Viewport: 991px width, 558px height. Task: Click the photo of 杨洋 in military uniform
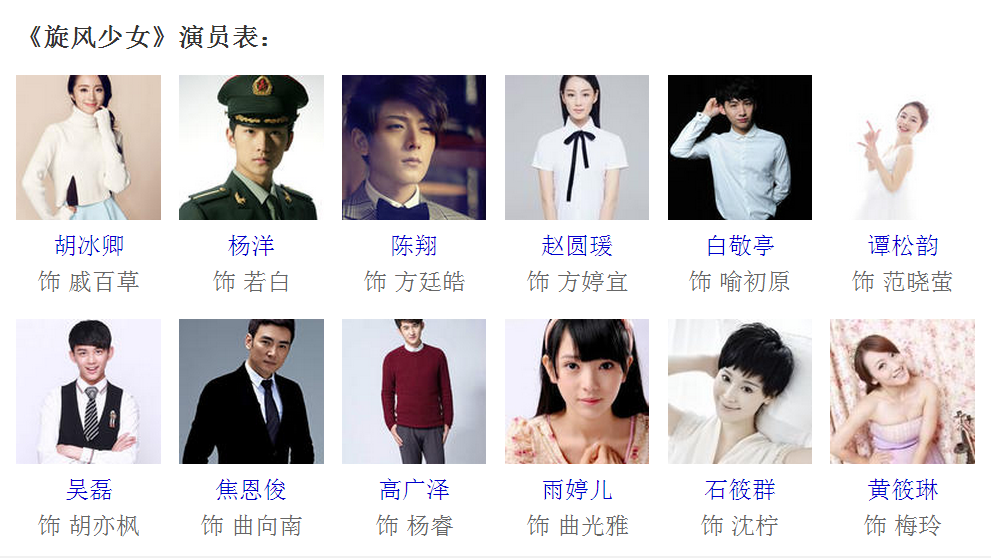[252, 147]
